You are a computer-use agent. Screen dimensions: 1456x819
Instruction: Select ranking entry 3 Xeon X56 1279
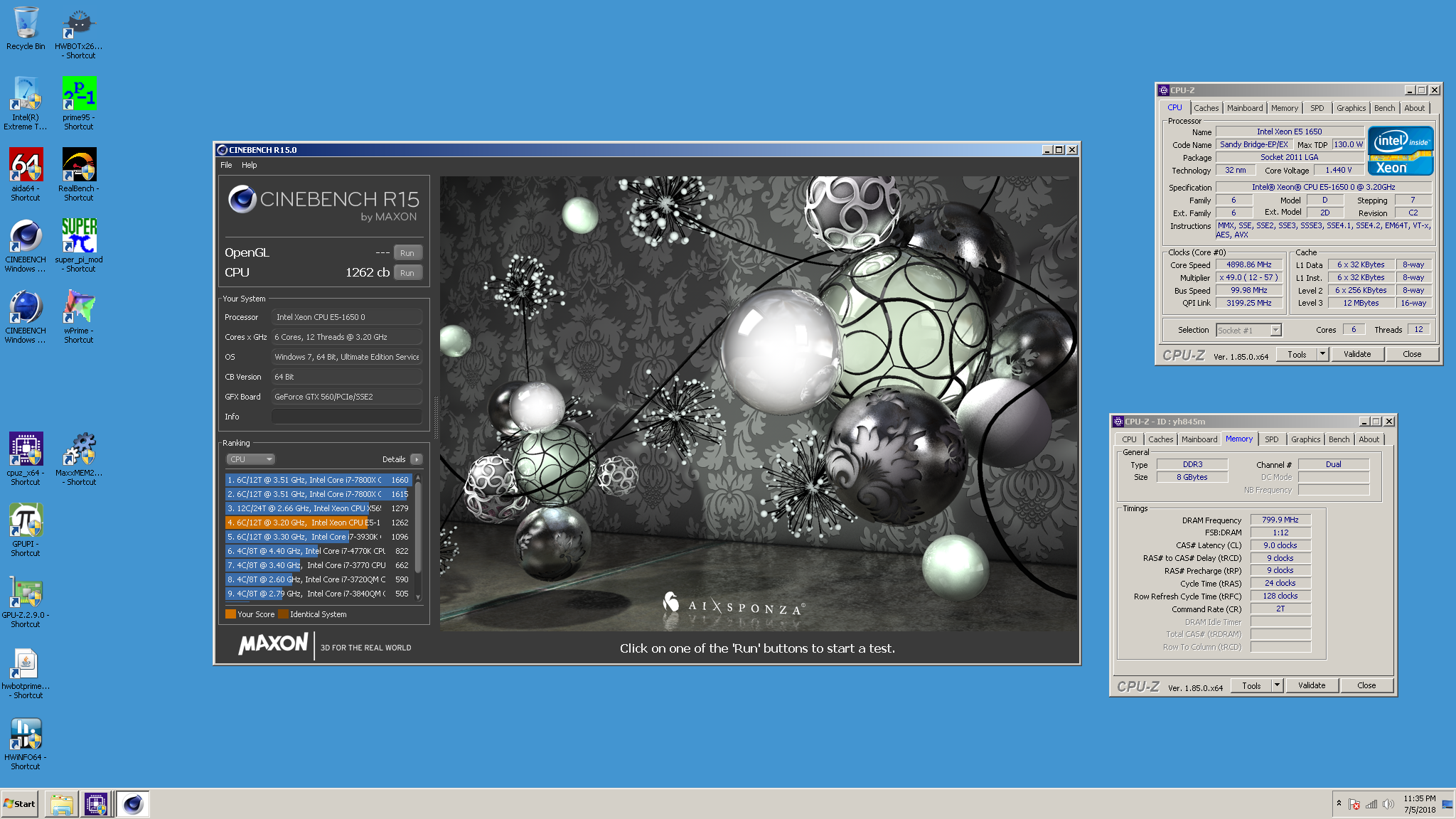[318, 508]
